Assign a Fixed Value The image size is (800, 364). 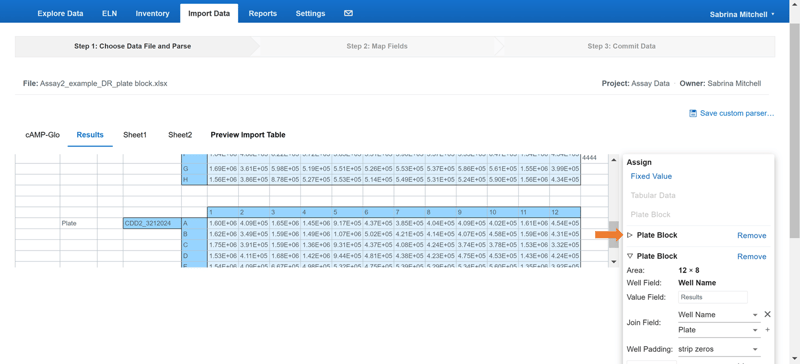click(651, 176)
